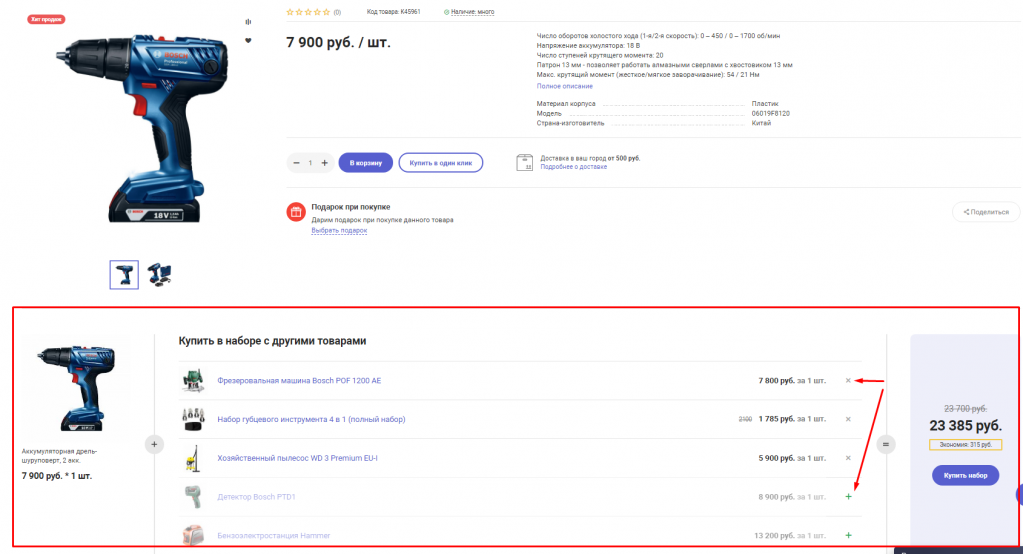Open Подробнее о доставке link
The height and width of the screenshot is (554, 1023).
click(573, 167)
